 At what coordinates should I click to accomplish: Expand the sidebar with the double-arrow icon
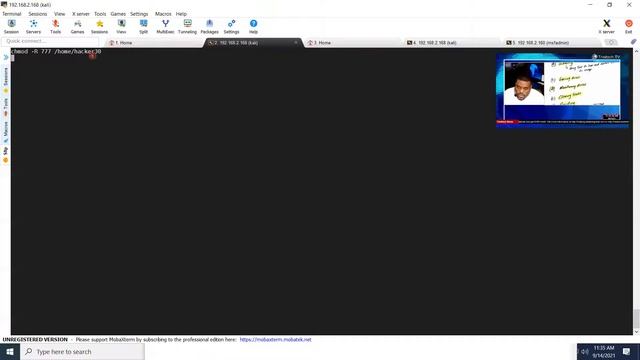(x=6, y=57)
